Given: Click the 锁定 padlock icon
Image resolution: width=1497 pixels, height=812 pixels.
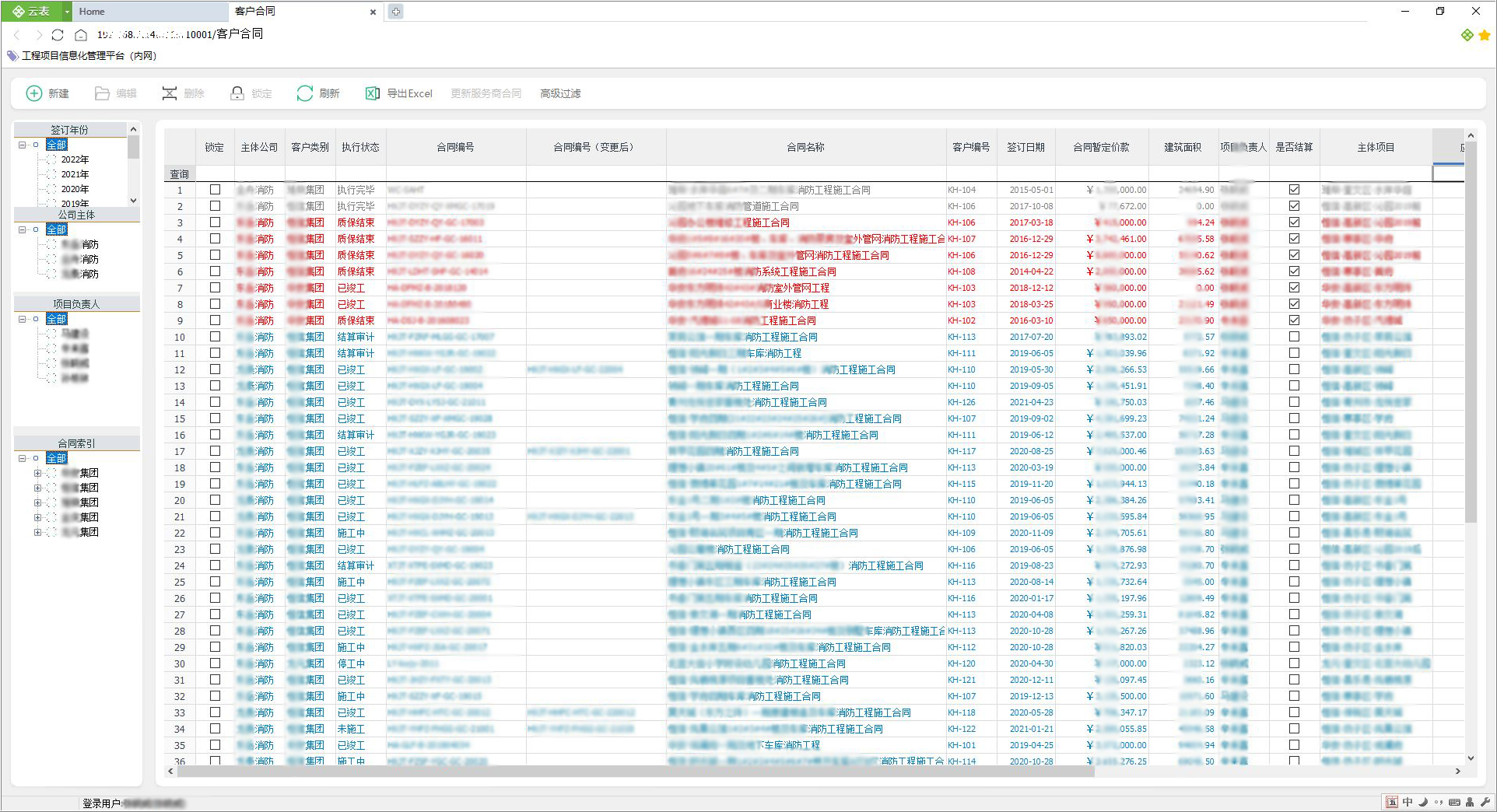Looking at the screenshot, I should [237, 93].
